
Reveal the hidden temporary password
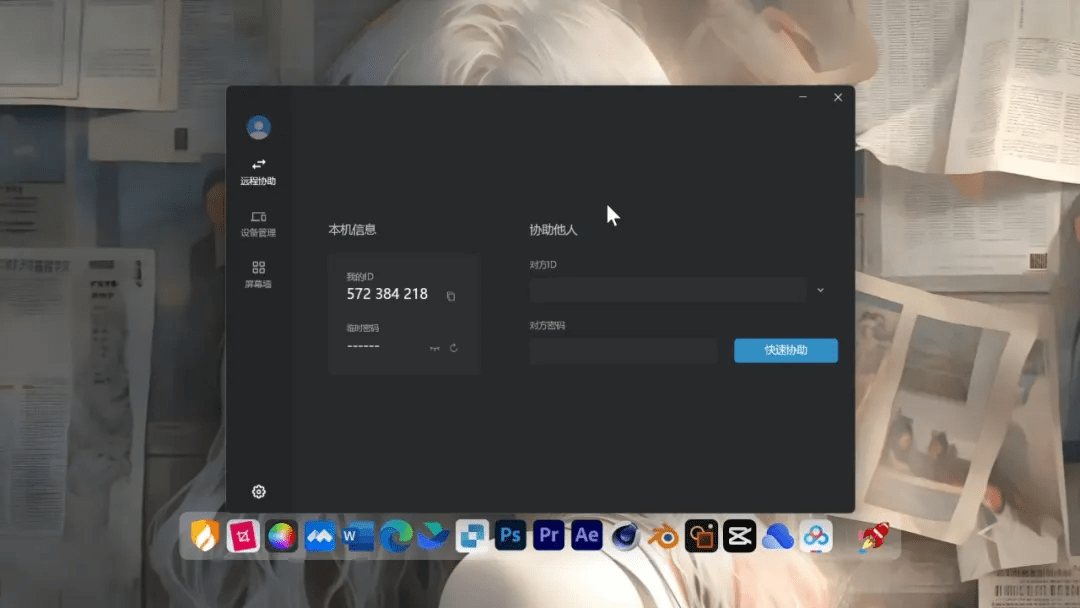coord(434,347)
